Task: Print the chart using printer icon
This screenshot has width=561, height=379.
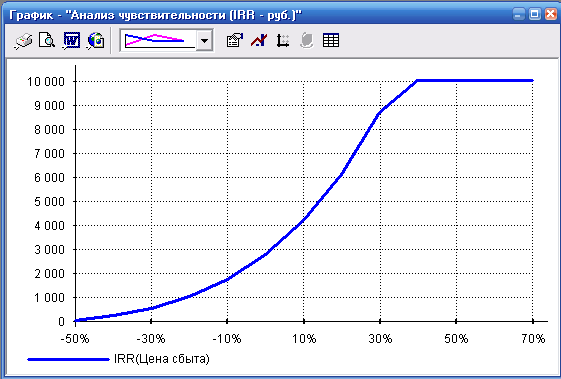Action: pos(24,40)
